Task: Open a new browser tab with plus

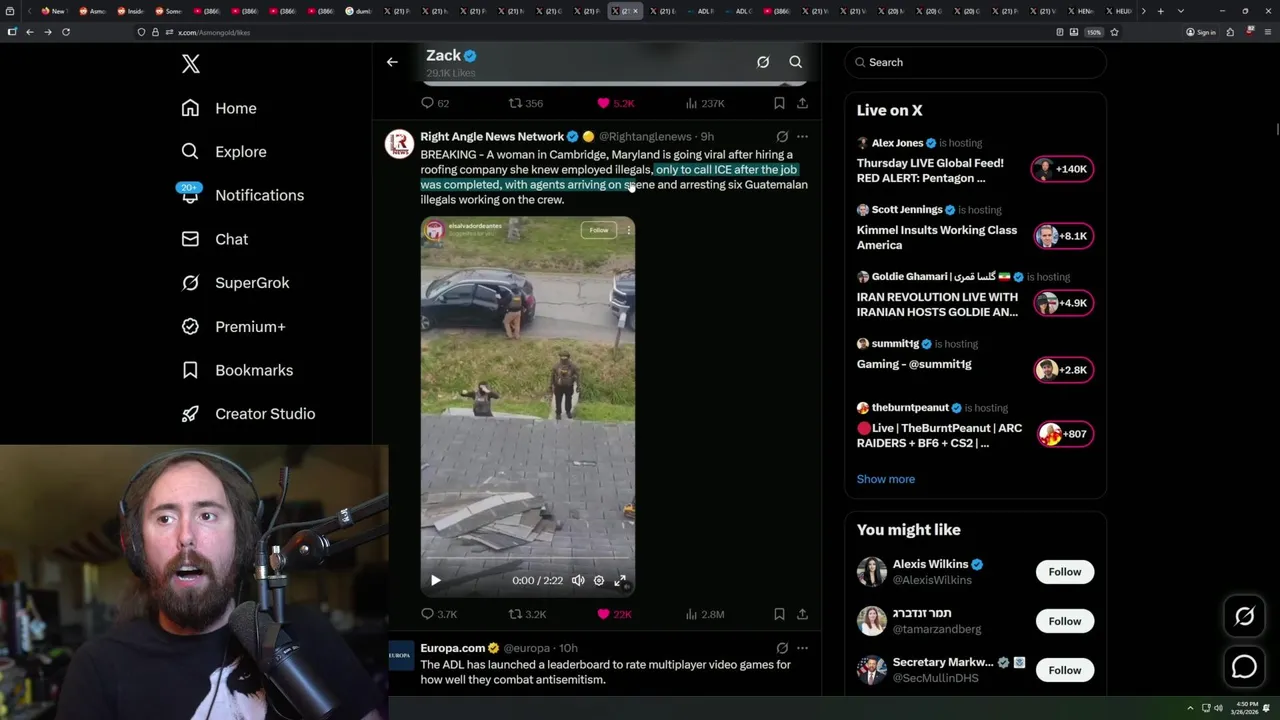Action: click(1160, 11)
